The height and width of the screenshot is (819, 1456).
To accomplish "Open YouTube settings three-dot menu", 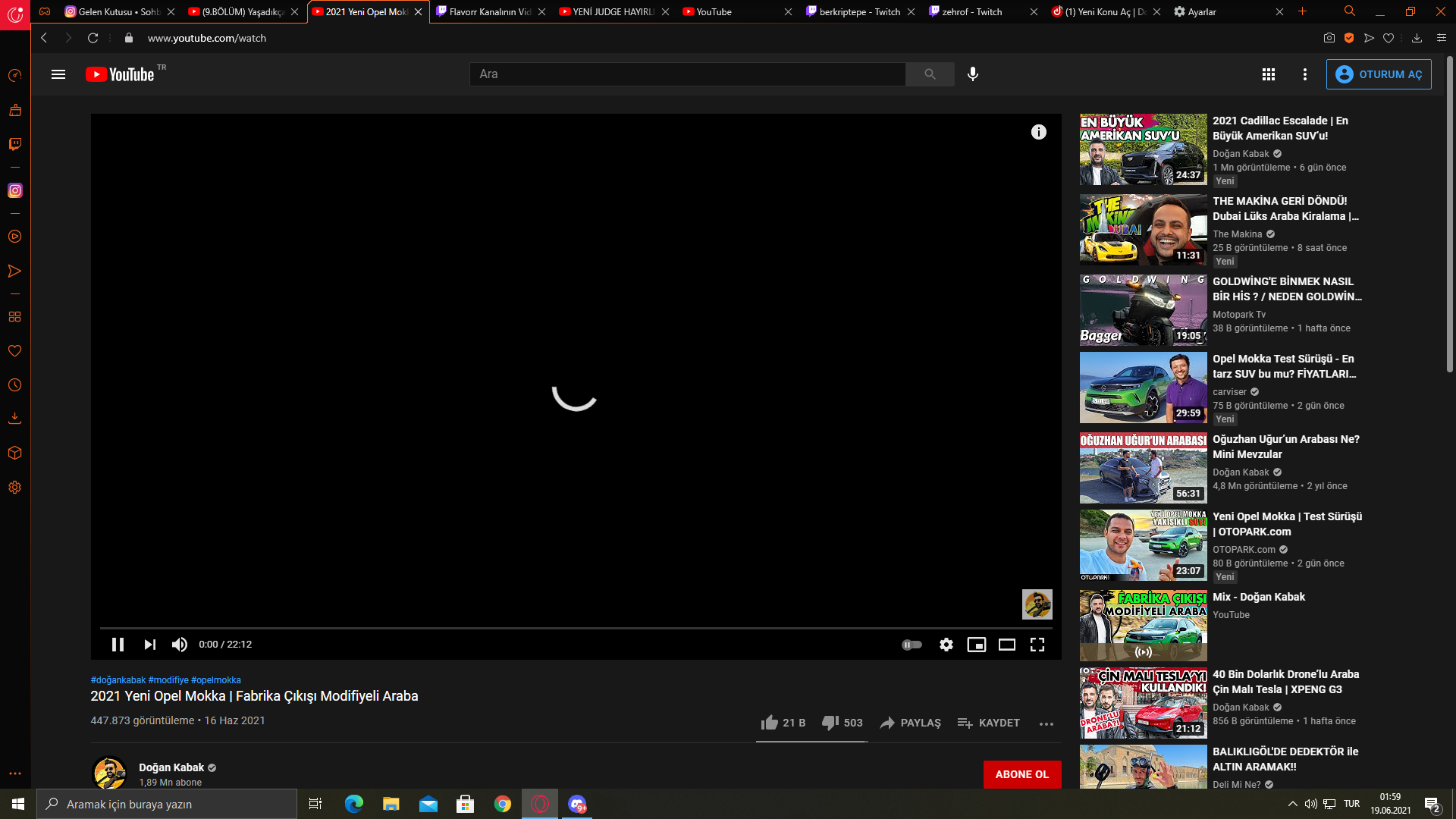I will tap(1305, 74).
